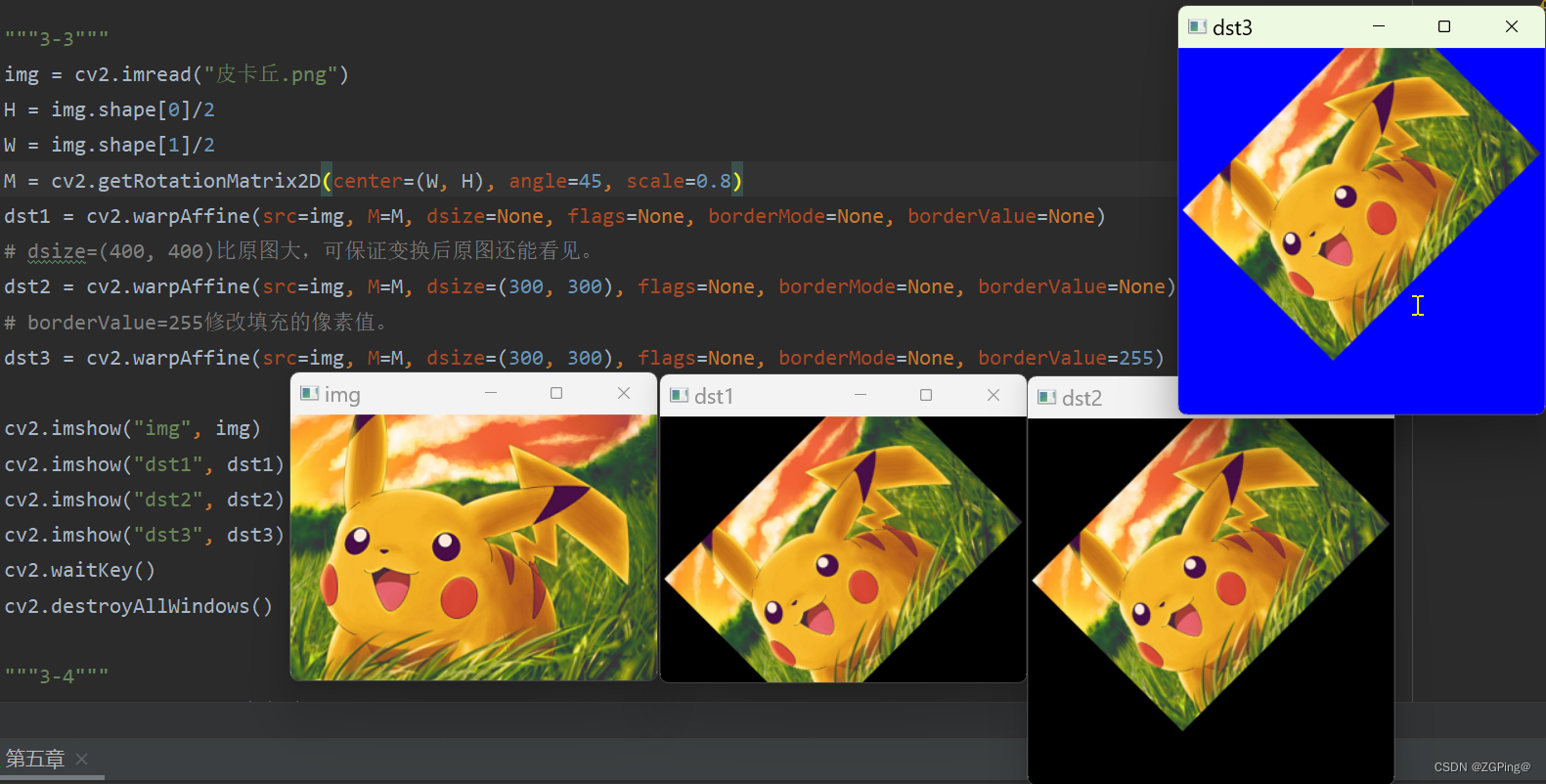Click the cv2.imshow("dst1", dst1) line
Screen dimensions: 1546x784
click(x=145, y=464)
